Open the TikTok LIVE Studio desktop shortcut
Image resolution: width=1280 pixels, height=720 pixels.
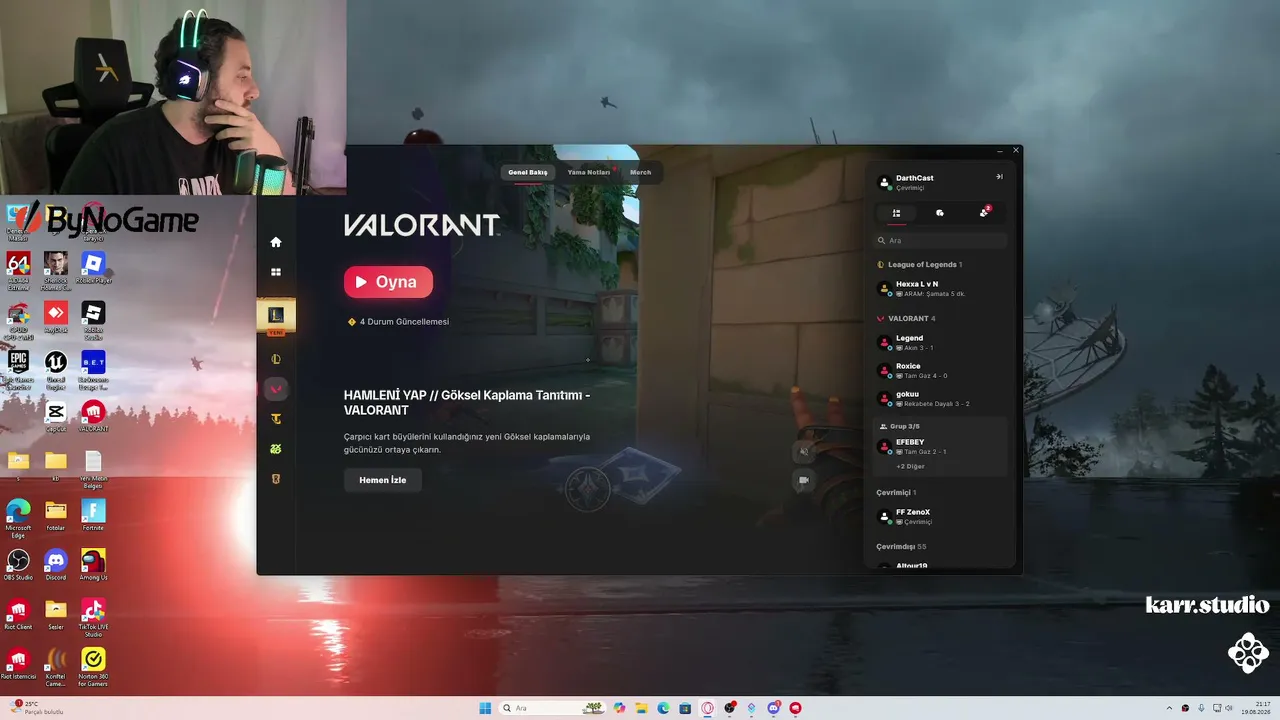93,618
